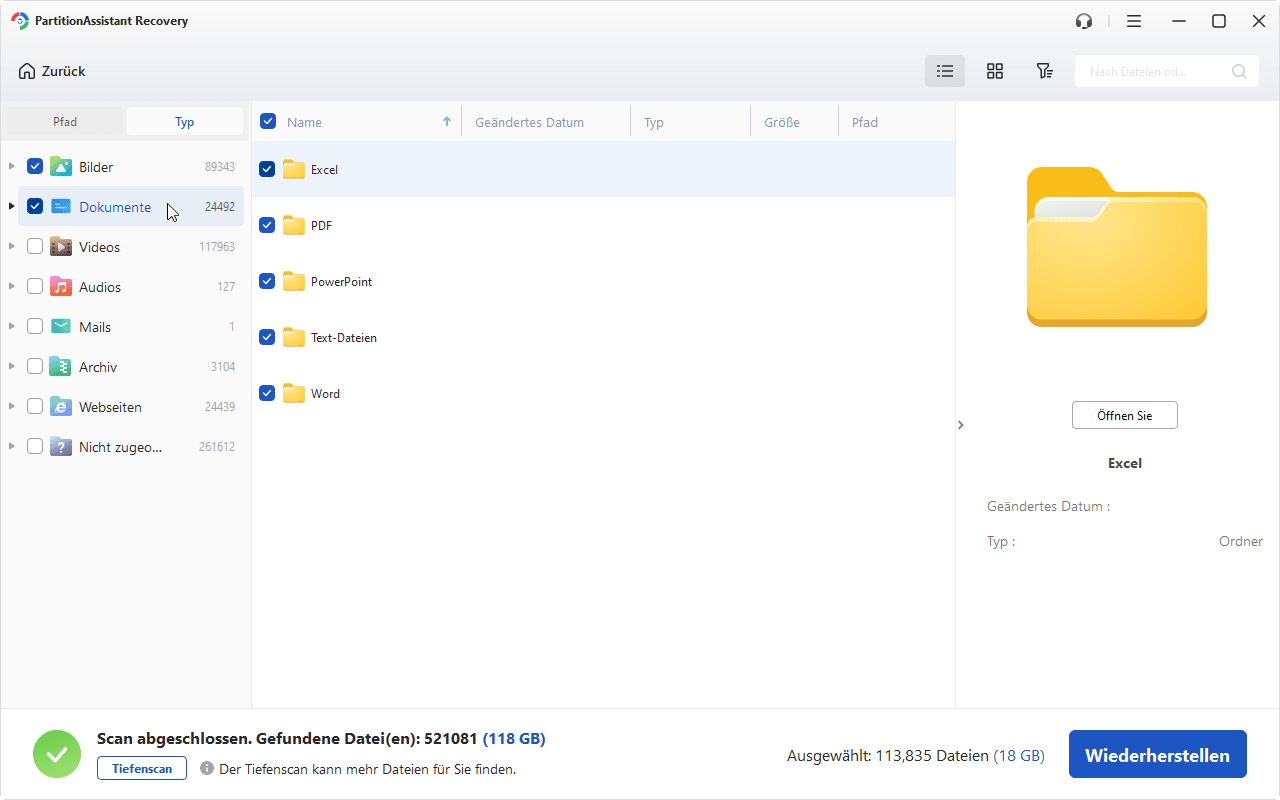Select the Text-Dateien folder row
1280x800 pixels.
[604, 338]
